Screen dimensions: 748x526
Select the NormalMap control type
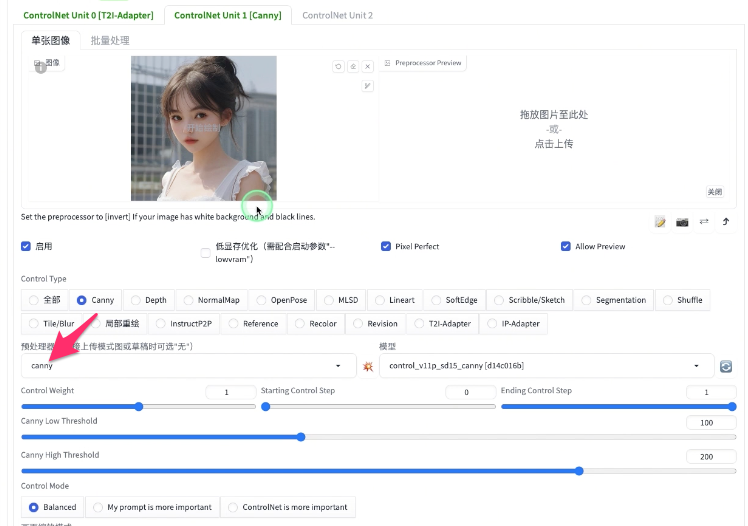tap(212, 300)
